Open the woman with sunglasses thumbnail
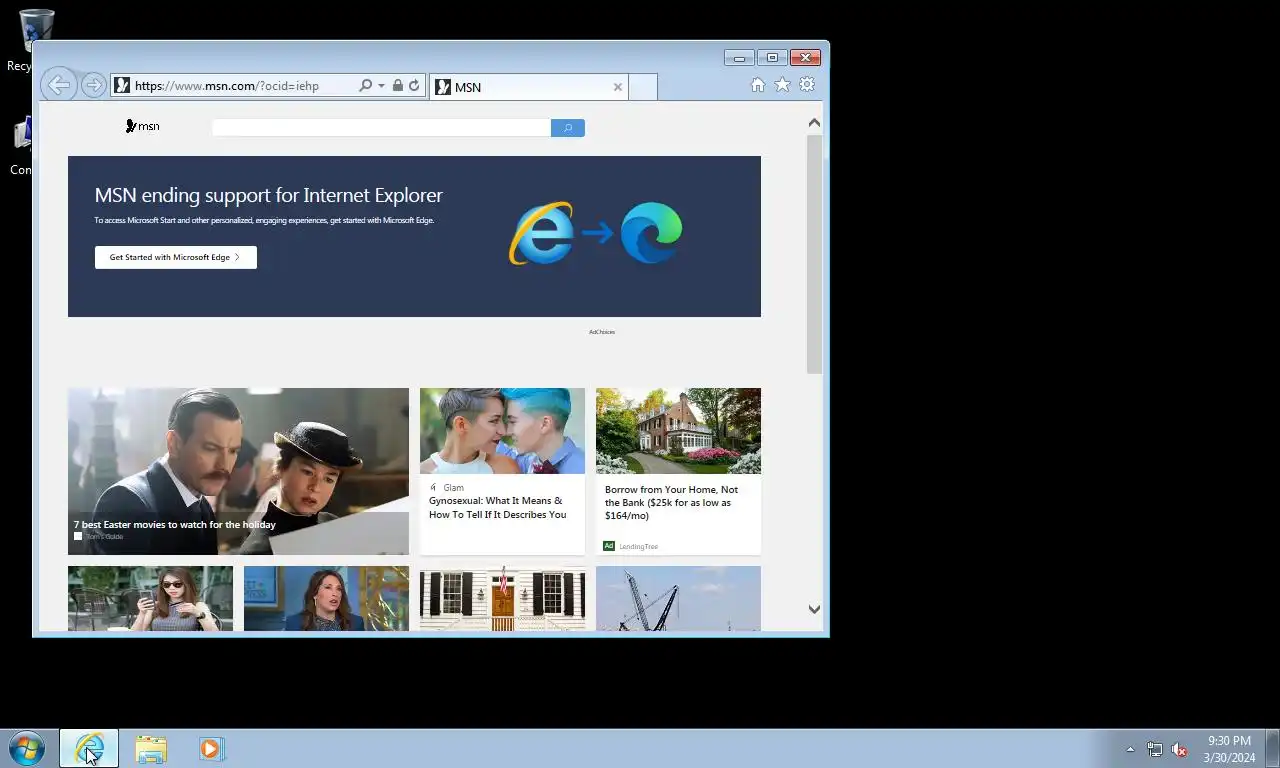1280x768 pixels. tap(150, 598)
